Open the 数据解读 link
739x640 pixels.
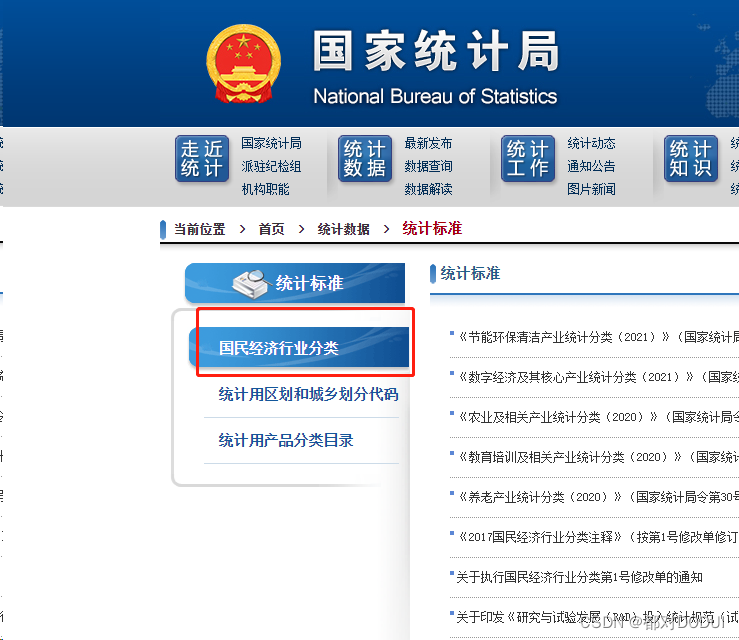(x=428, y=189)
